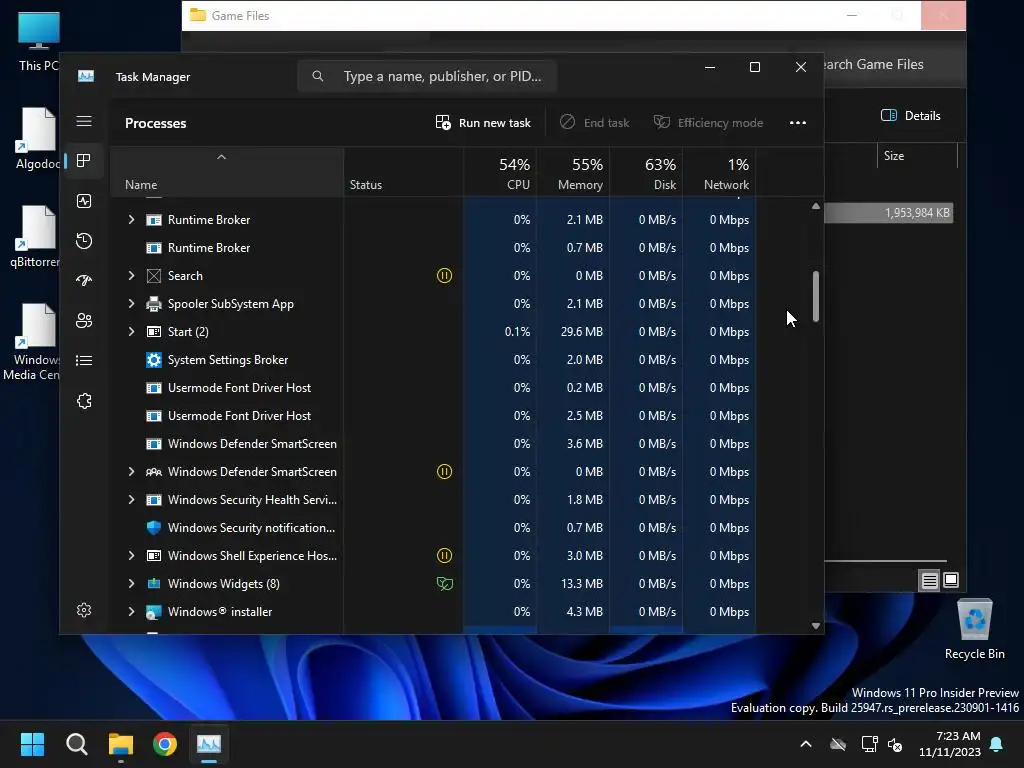1024x768 pixels.
Task: Click Run new task button
Action: (x=483, y=123)
